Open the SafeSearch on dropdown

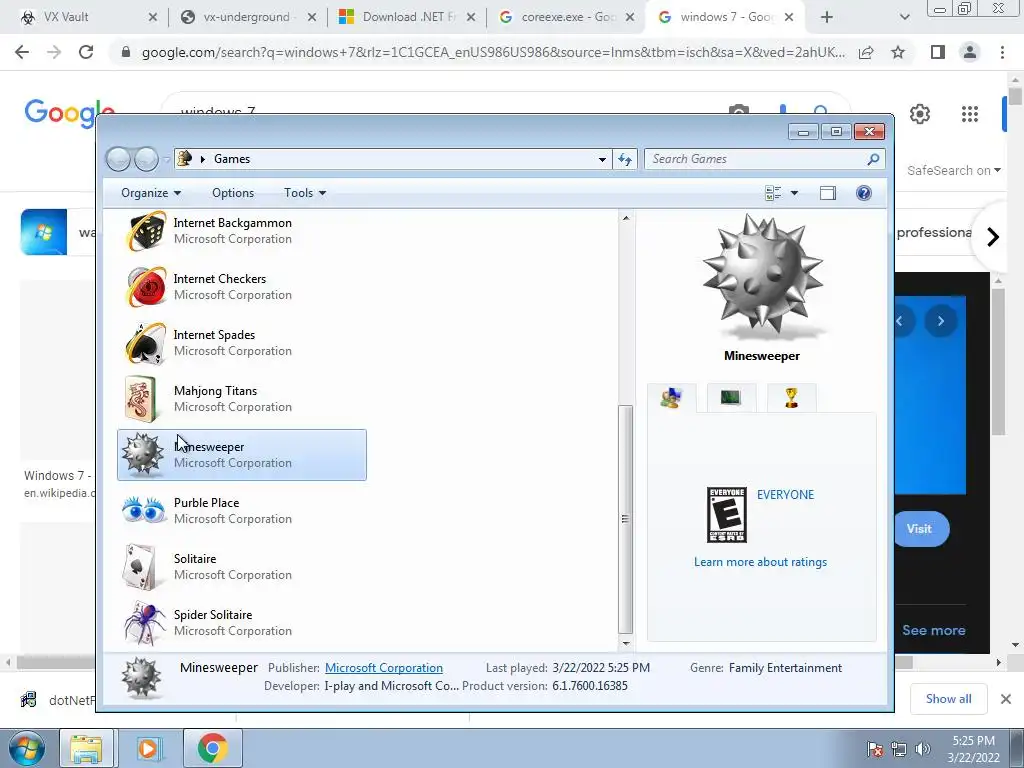tap(953, 170)
